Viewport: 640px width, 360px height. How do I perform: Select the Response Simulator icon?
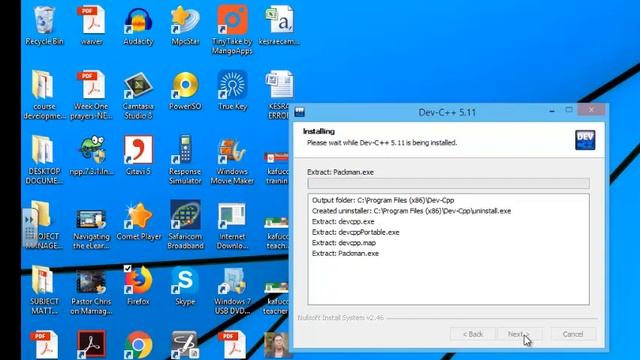[x=185, y=160]
